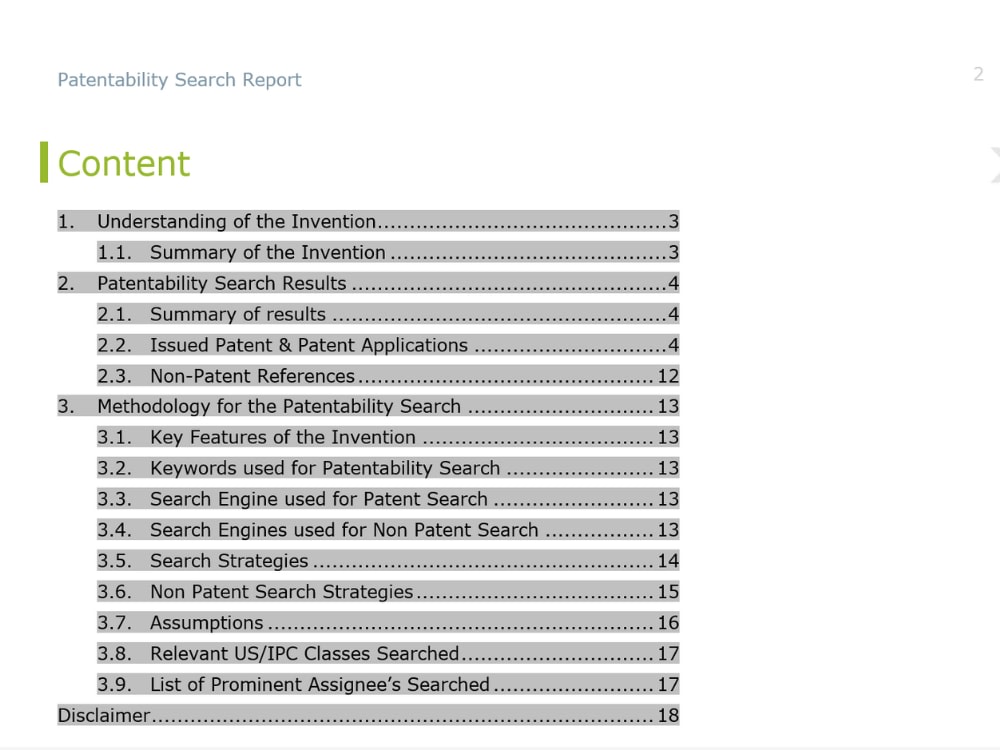Select 'Non Patent Search Strategies' entry

pos(290,591)
